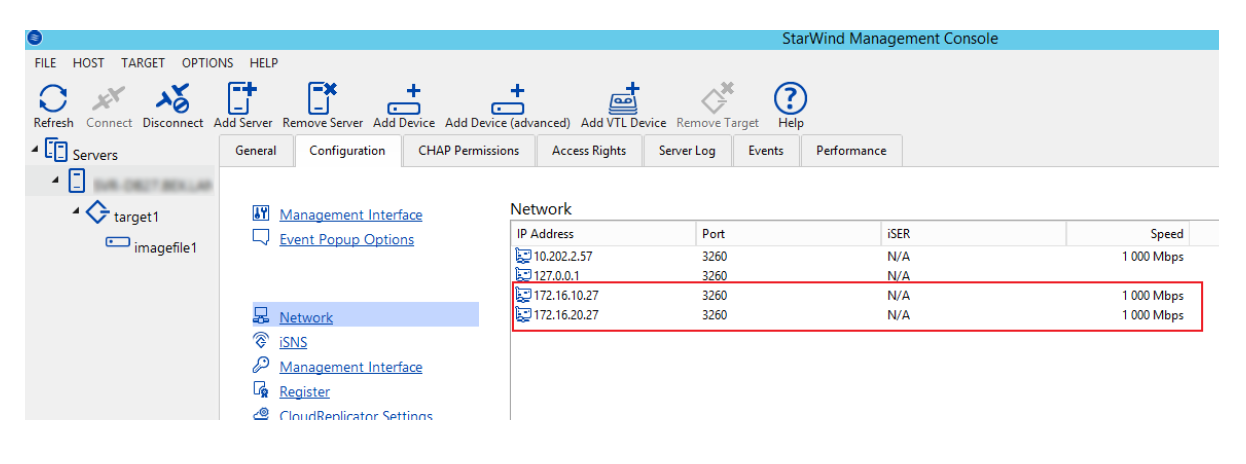1246x464 pixels.
Task: Open the TARGET menu
Action: point(143,62)
